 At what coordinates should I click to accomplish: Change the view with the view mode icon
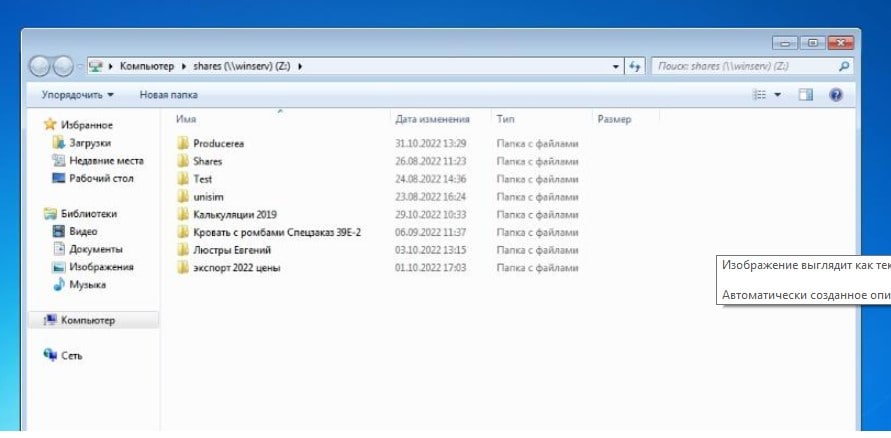[x=759, y=95]
